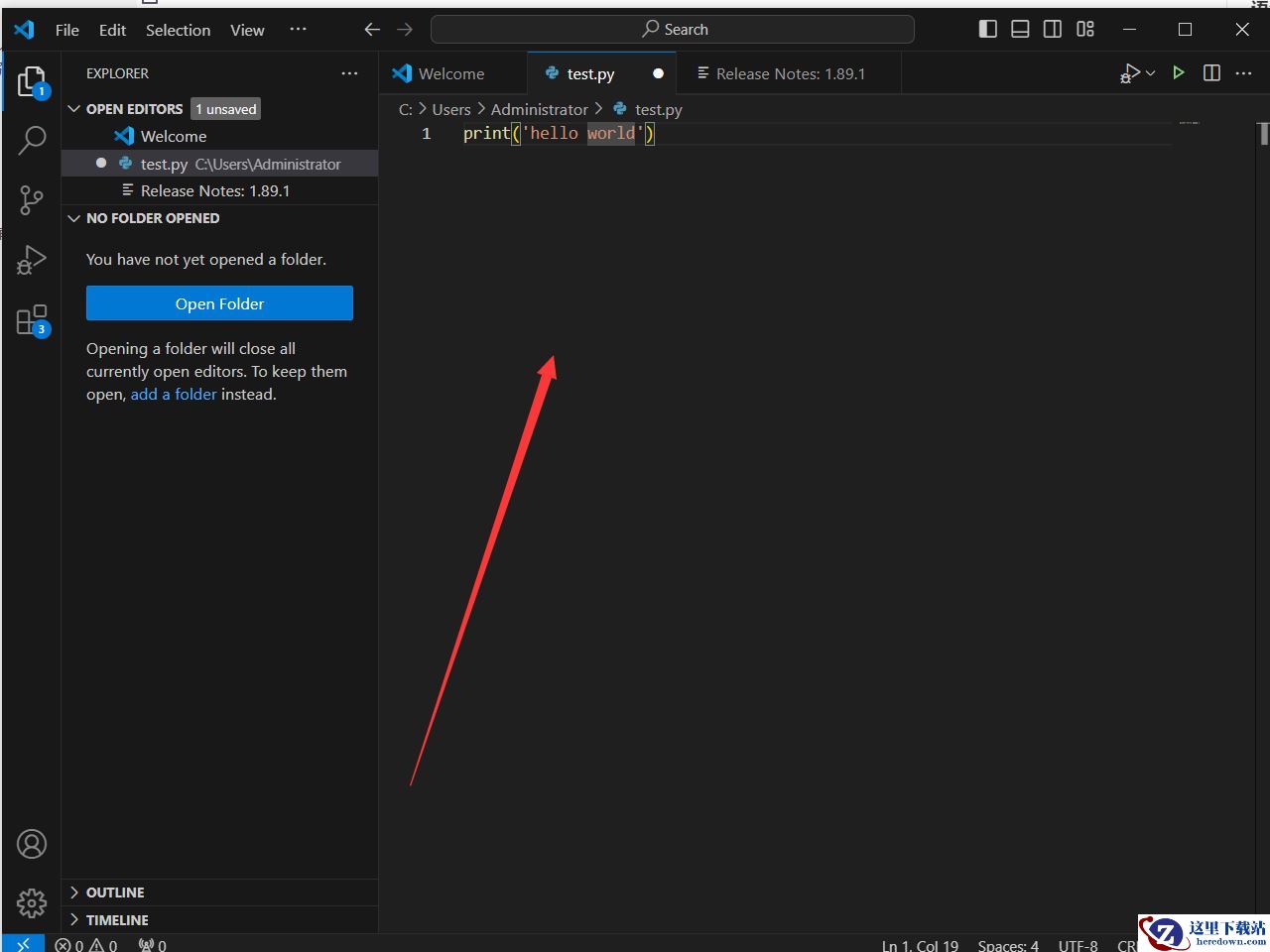Image resolution: width=1270 pixels, height=952 pixels.
Task: Go back with the left arrow
Action: click(372, 30)
